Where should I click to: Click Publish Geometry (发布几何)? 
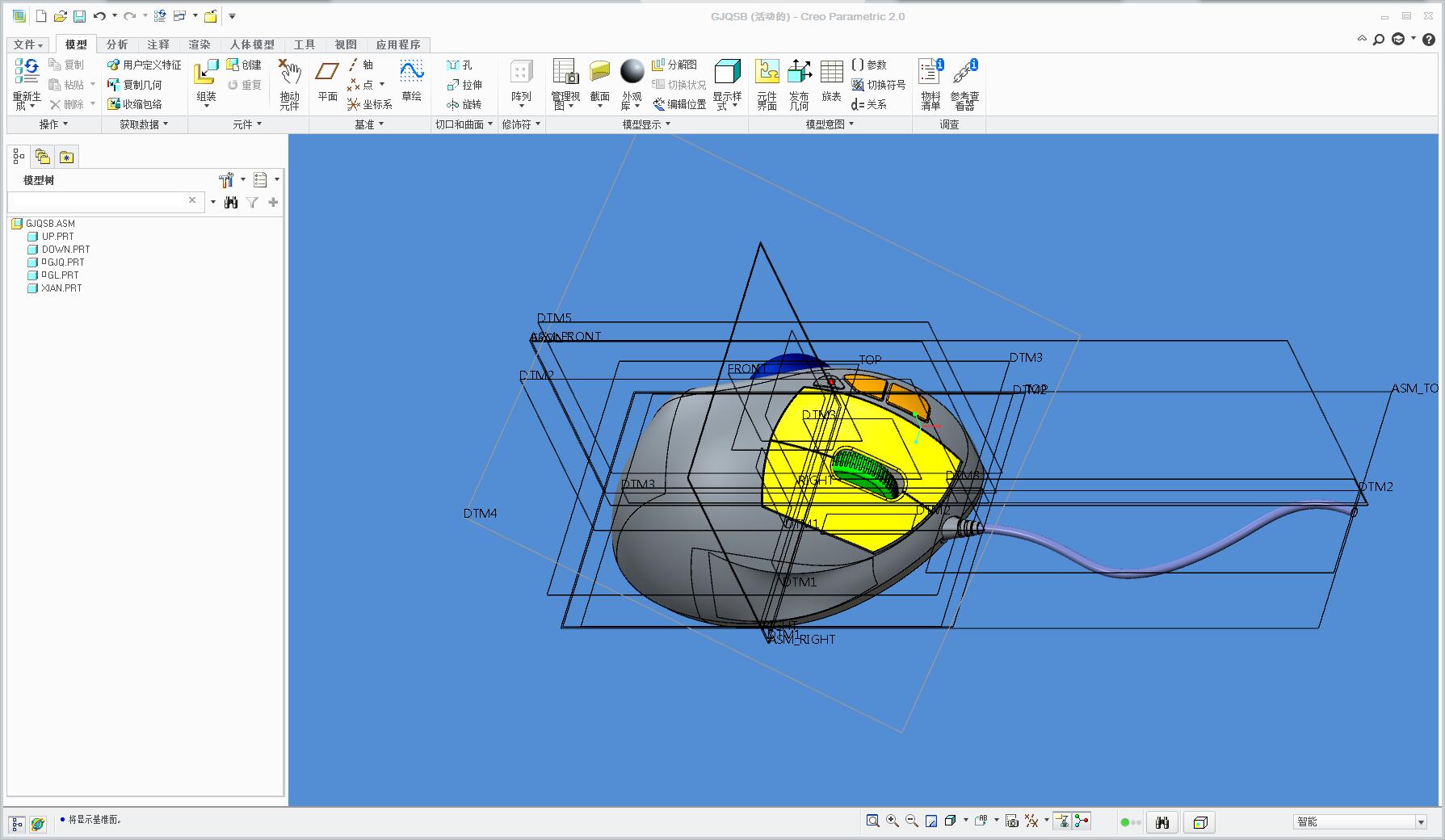(x=799, y=84)
